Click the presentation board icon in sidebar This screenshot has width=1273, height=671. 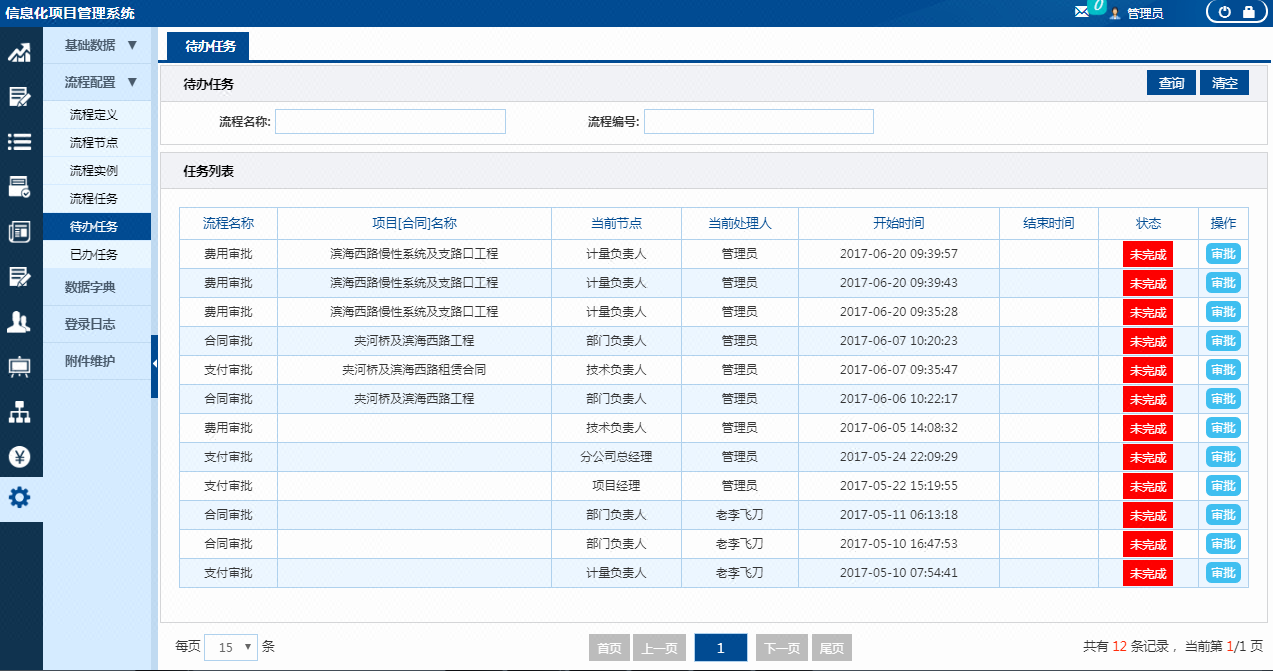click(x=20, y=364)
